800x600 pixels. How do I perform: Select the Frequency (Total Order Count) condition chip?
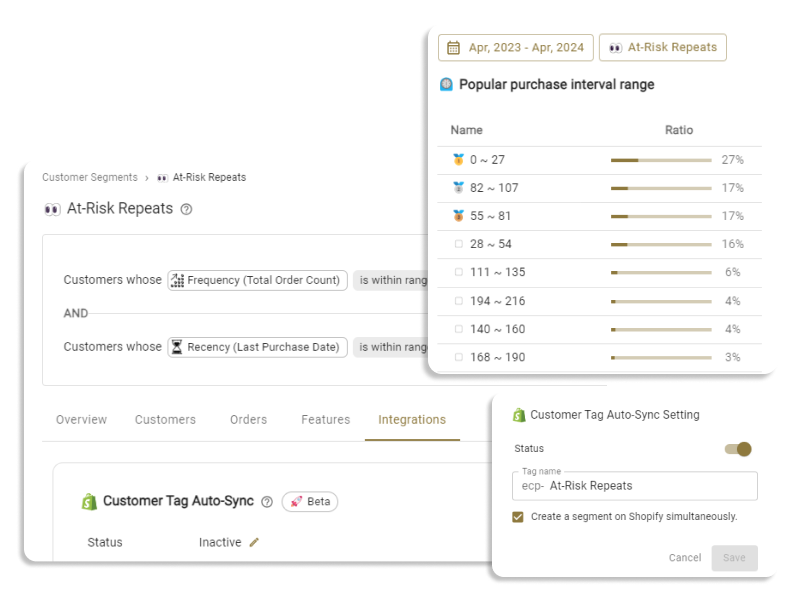tap(258, 280)
